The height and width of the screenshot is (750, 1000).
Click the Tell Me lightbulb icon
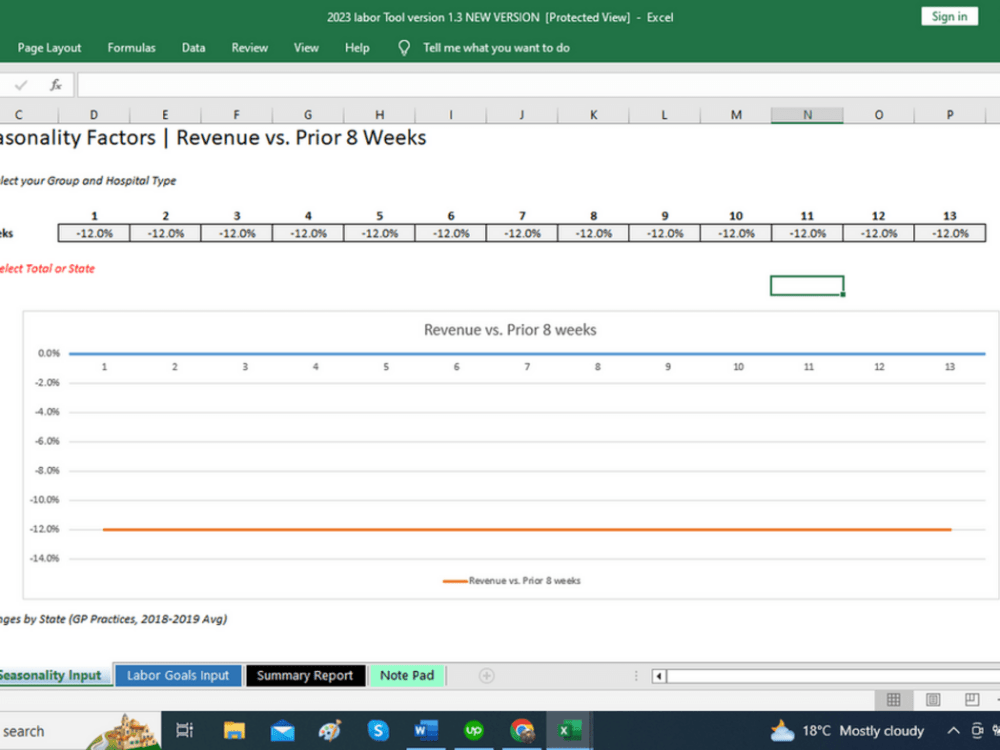(403, 47)
